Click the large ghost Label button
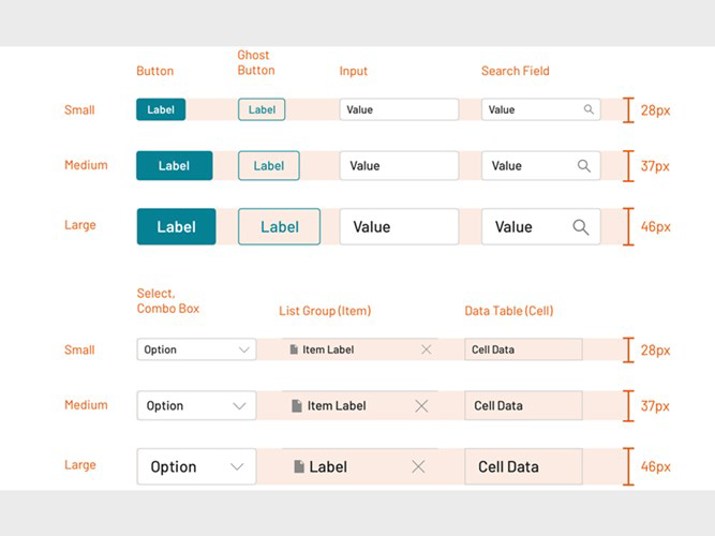 click(279, 227)
